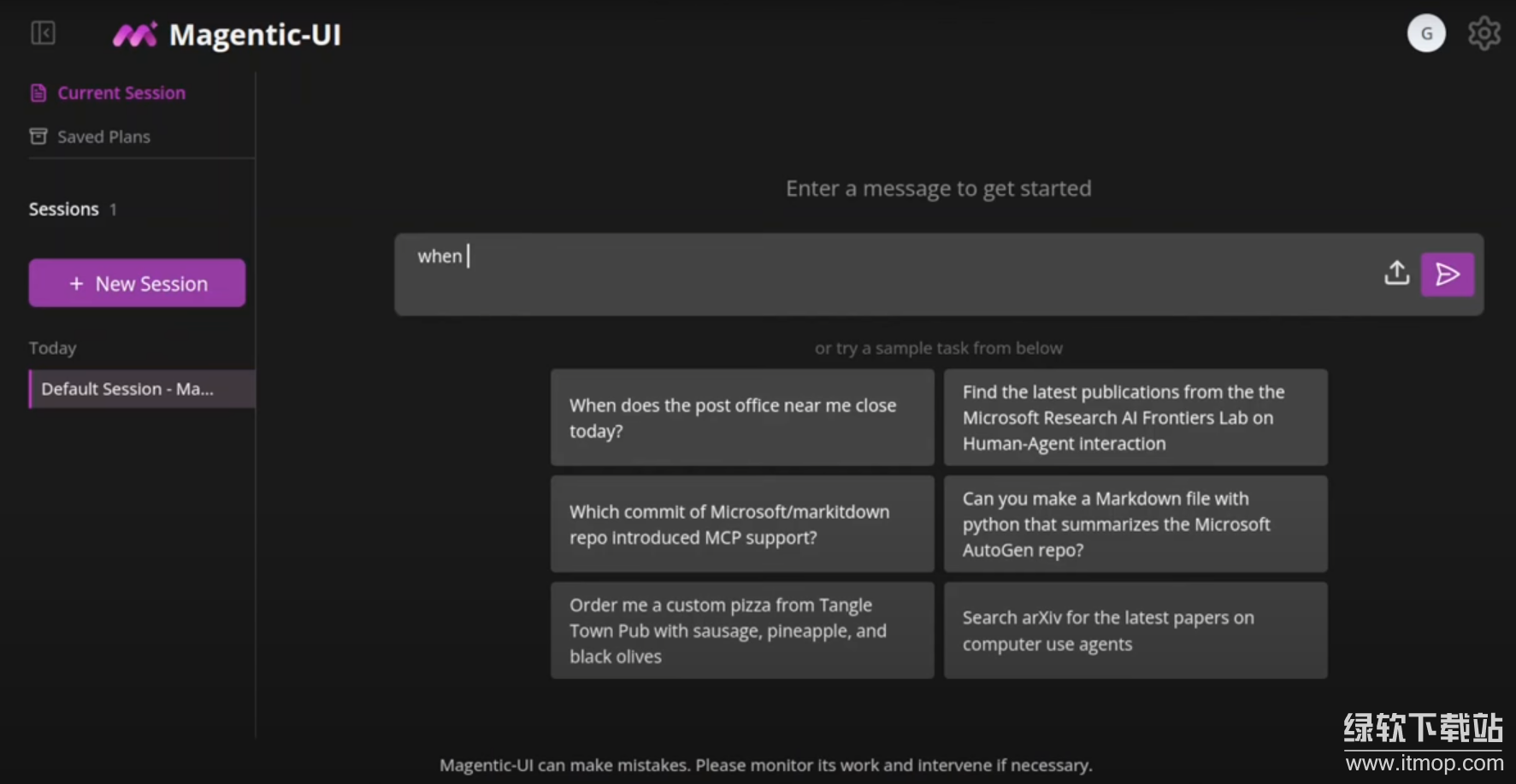The image size is (1516, 784).
Task: Choose the Markdown file AutoGen sample task
Action: pyautogui.click(x=1135, y=524)
